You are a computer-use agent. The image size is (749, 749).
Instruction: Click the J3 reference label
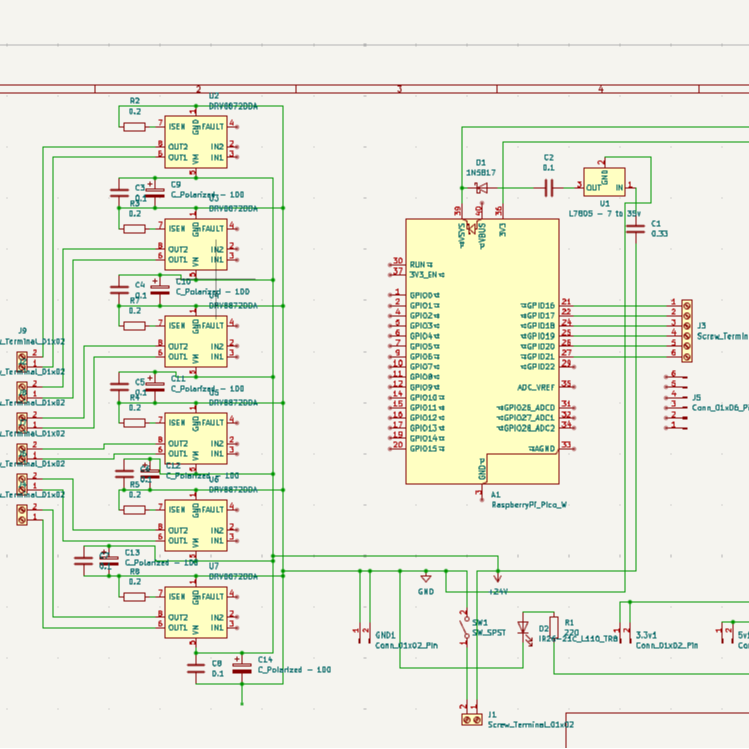point(701,326)
